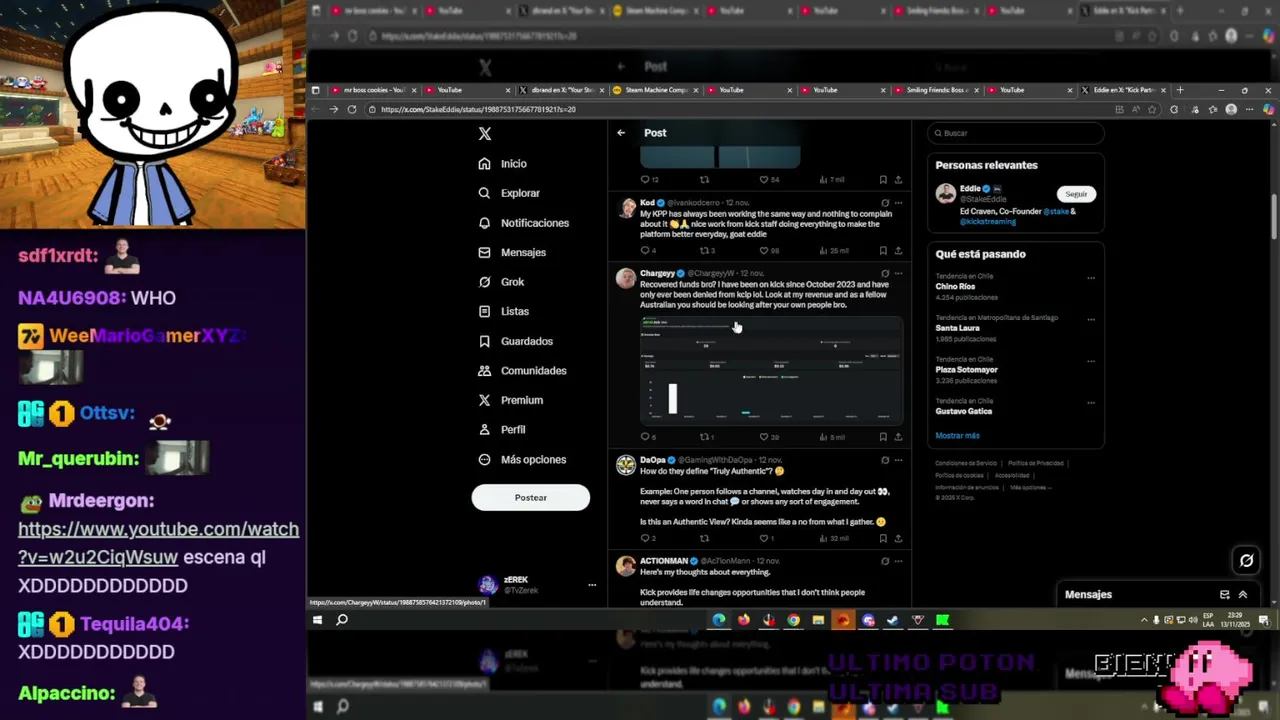Switch to 'Smiling Friends' browser tab
The width and height of the screenshot is (1280, 720).
click(x=935, y=90)
